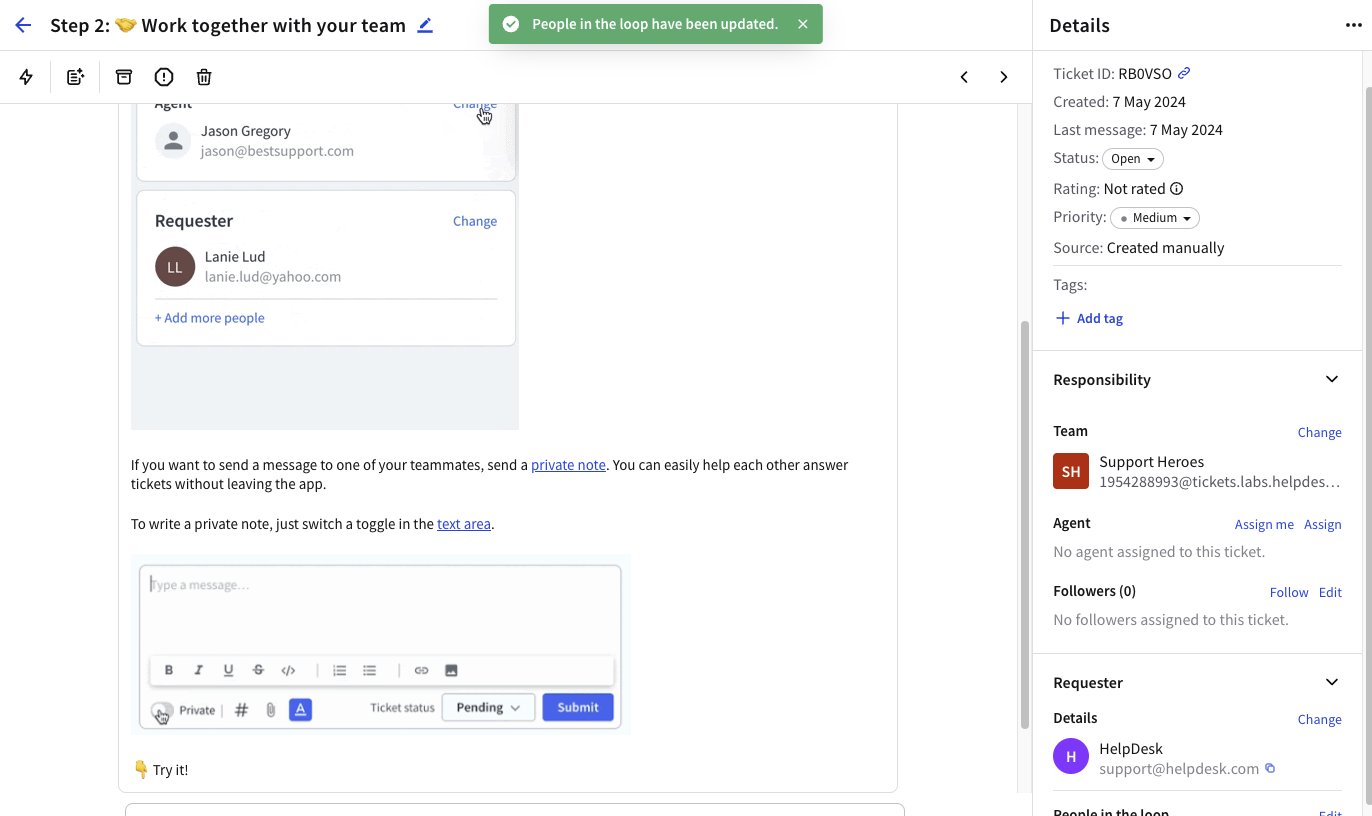Edit the ticket title with the pencil icon
1372x816 pixels.
point(425,25)
